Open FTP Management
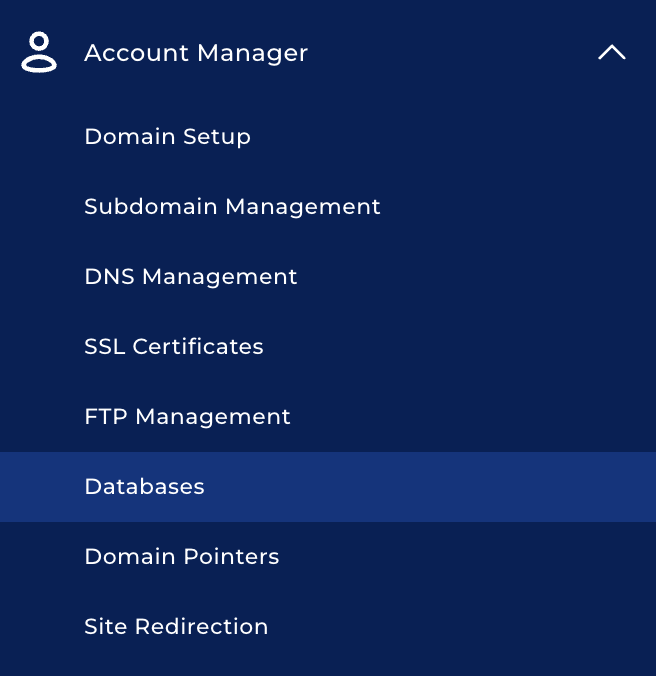The image size is (656, 676). [x=187, y=417]
